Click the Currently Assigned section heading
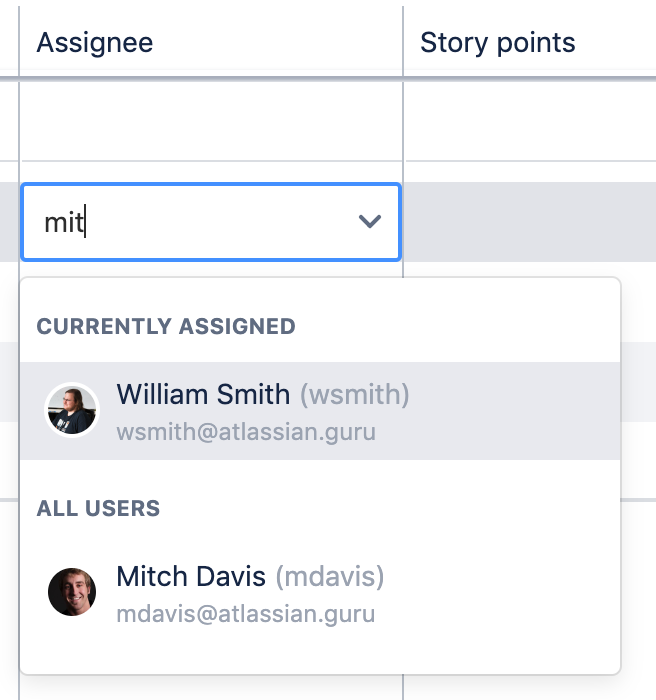Screen dimensions: 656x700 coord(166,326)
